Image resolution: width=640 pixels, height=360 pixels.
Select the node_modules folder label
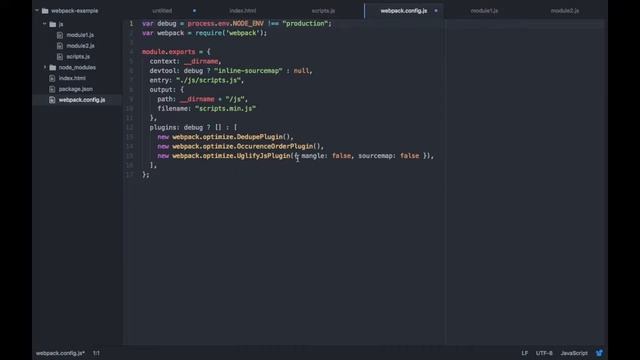tap(77, 67)
